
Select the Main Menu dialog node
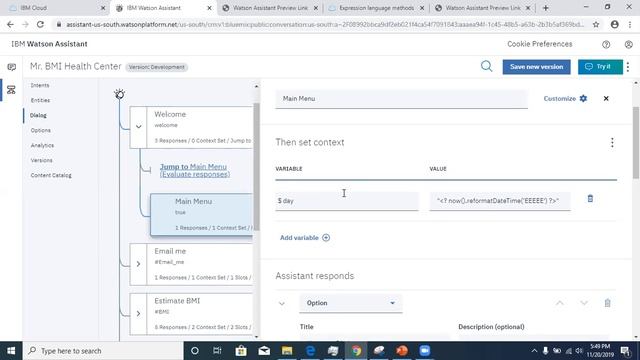click(x=202, y=214)
